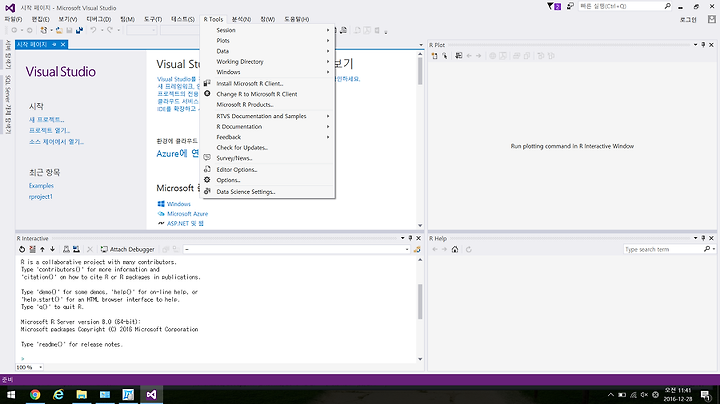Open the R Tools menu
This screenshot has height=404, width=720.
tap(213, 19)
